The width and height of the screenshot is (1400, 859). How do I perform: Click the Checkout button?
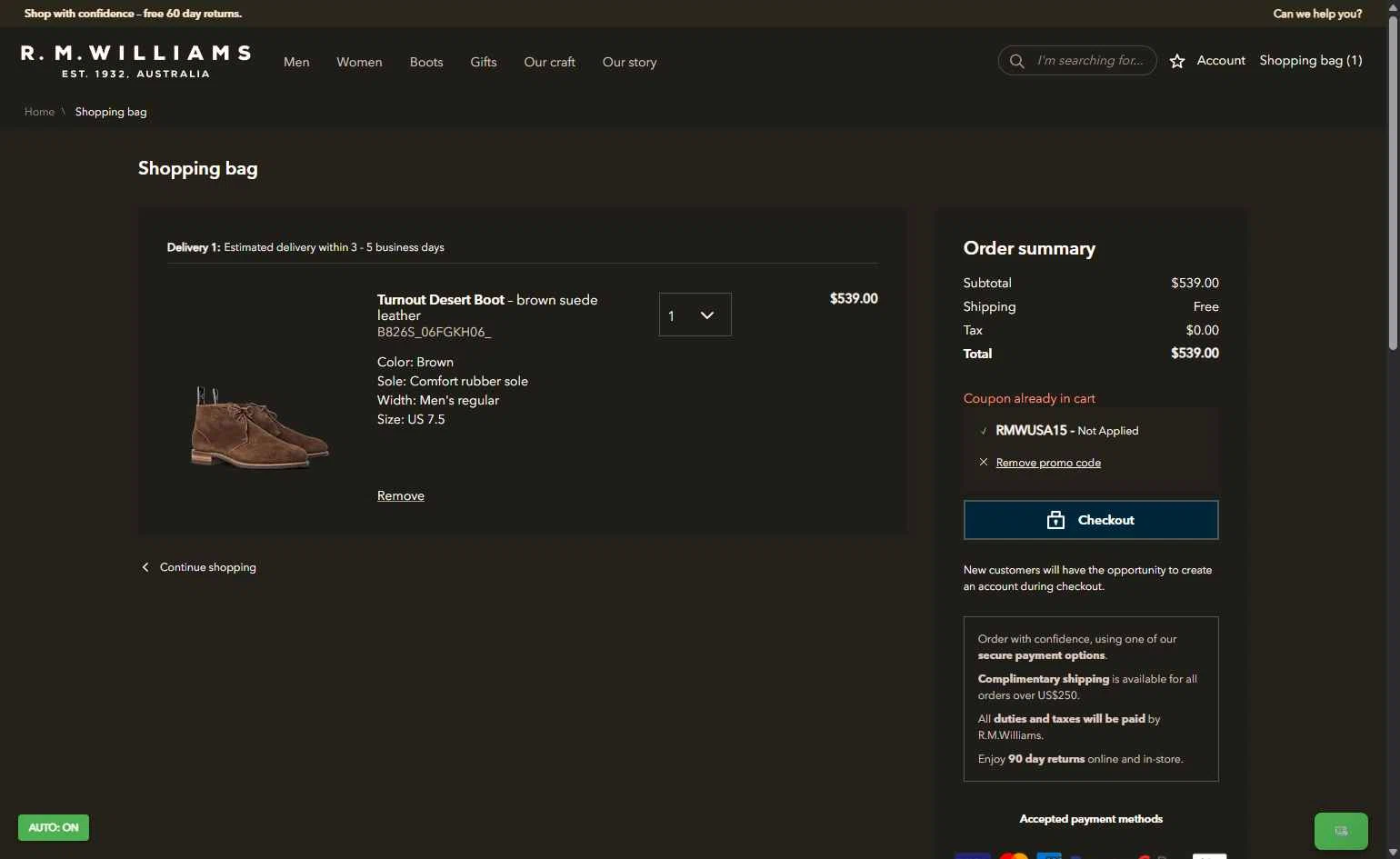click(x=1091, y=520)
